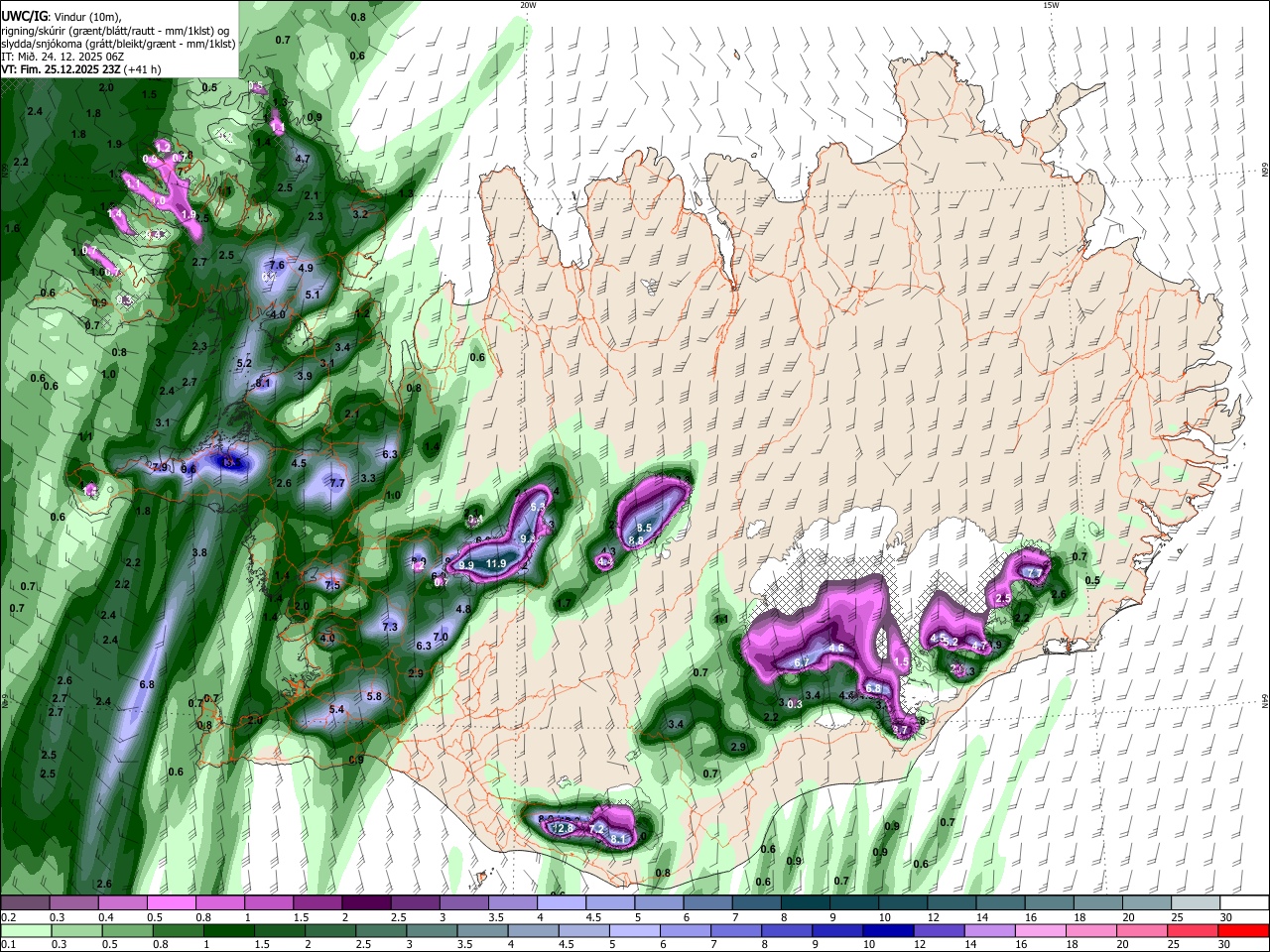Click the precipitation value '7.3'
Viewport: 1270px width, 952px height.
click(390, 627)
